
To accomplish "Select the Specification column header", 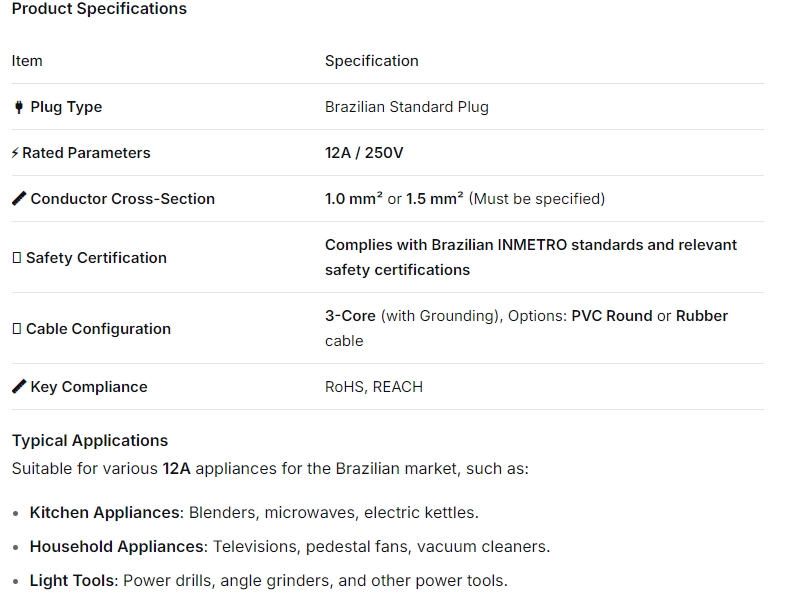I will 371,61.
